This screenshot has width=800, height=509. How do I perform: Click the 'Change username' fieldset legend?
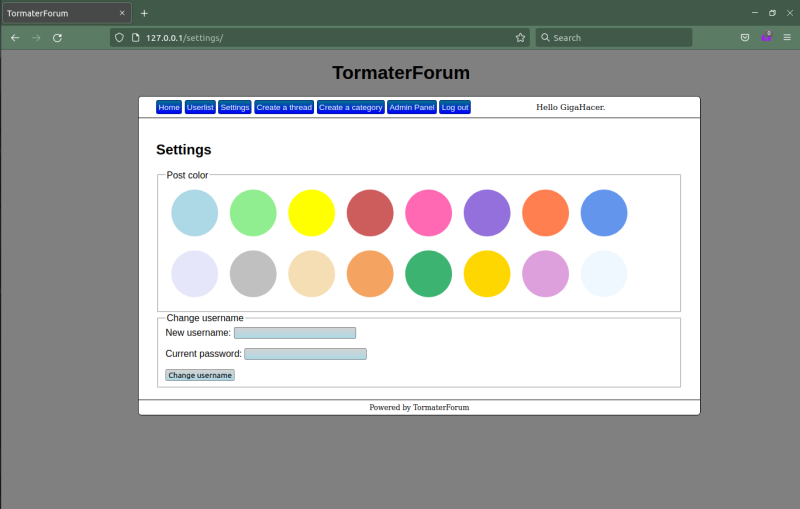[205, 318]
